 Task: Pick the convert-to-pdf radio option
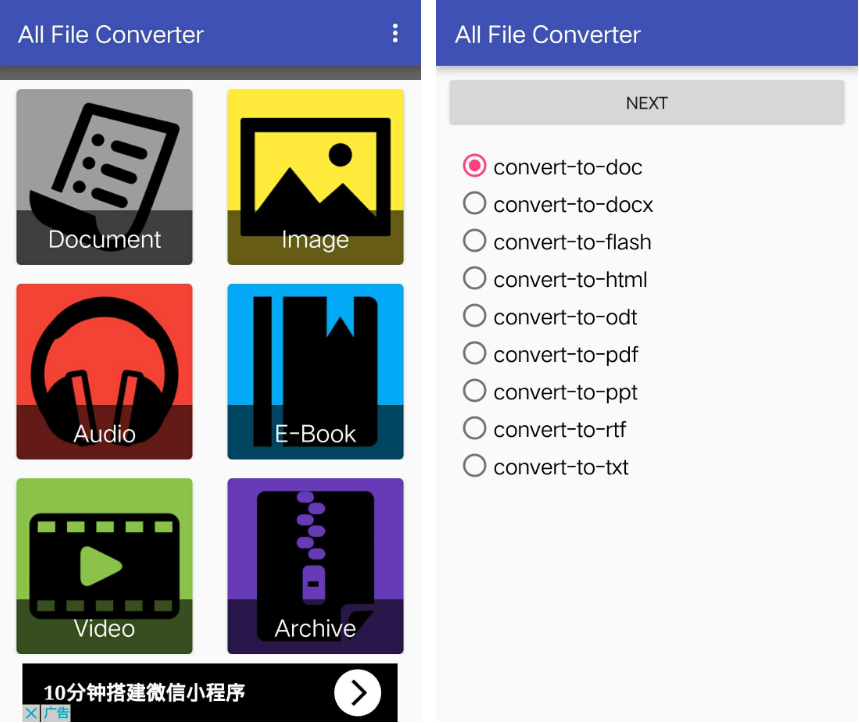[551, 354]
